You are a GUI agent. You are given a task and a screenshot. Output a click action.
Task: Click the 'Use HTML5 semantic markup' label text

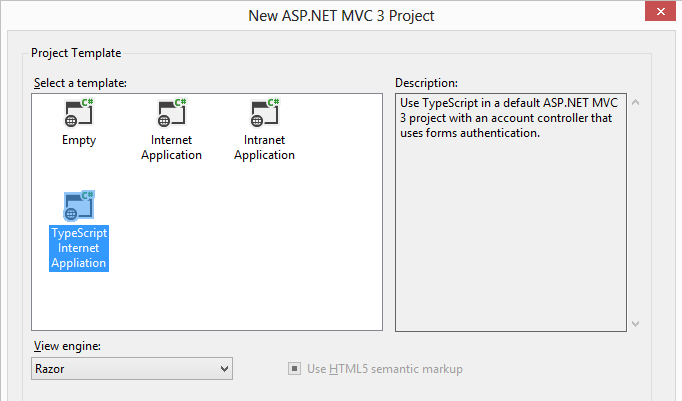pos(384,369)
